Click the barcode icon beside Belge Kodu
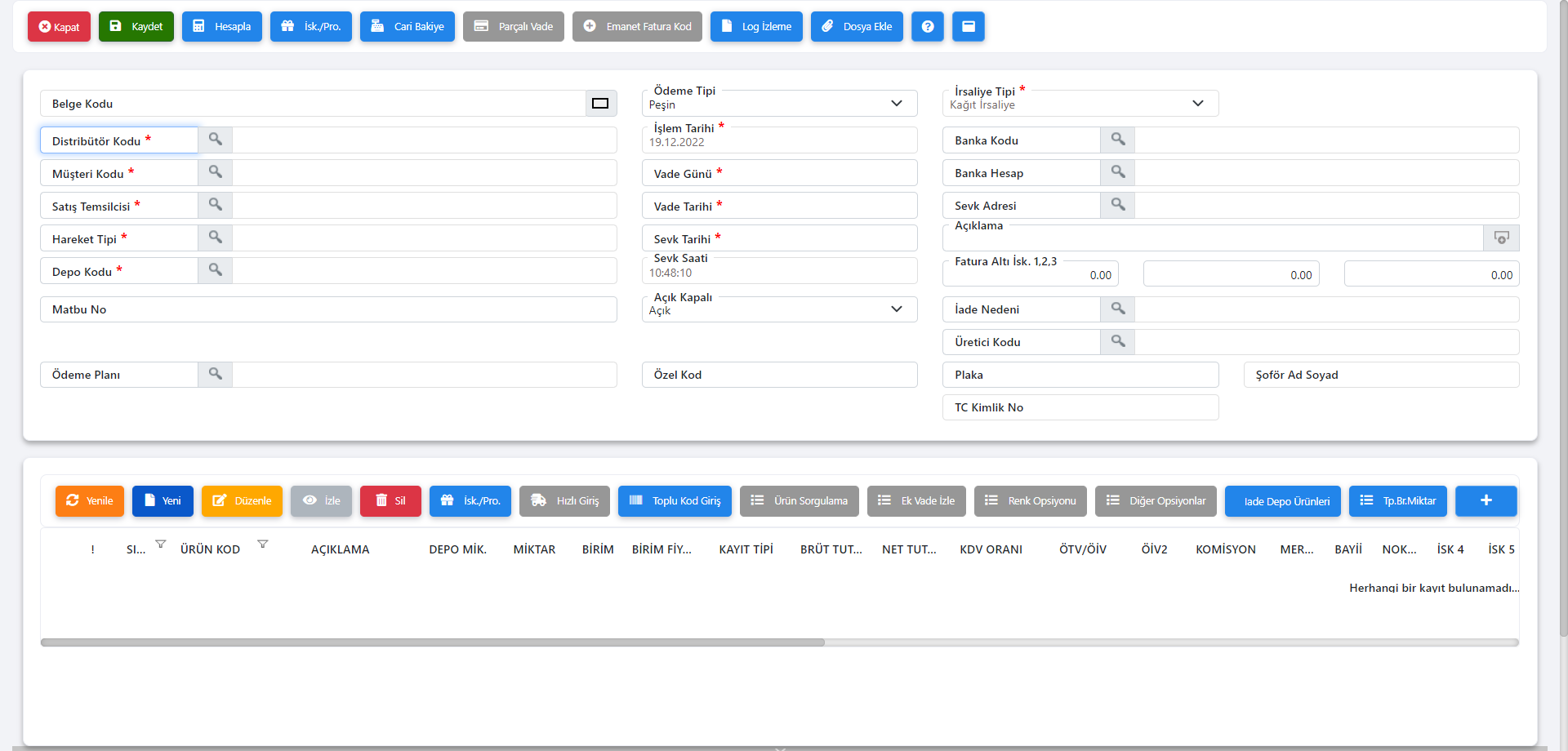Image resolution: width=1568 pixels, height=751 pixels. 600,104
